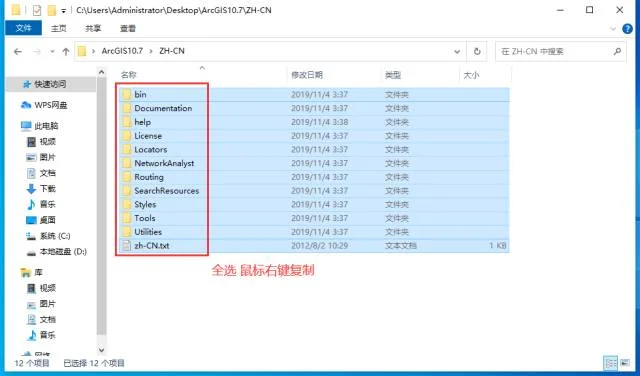The image size is (640, 376).
Task: Open recent locations dropdown arrow
Action: coord(52,51)
